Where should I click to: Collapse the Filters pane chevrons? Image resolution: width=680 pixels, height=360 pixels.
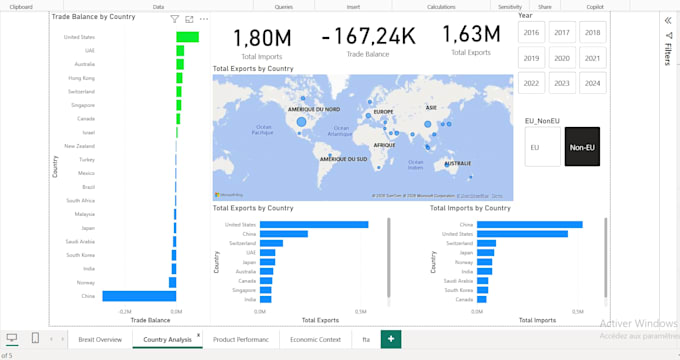(668, 20)
